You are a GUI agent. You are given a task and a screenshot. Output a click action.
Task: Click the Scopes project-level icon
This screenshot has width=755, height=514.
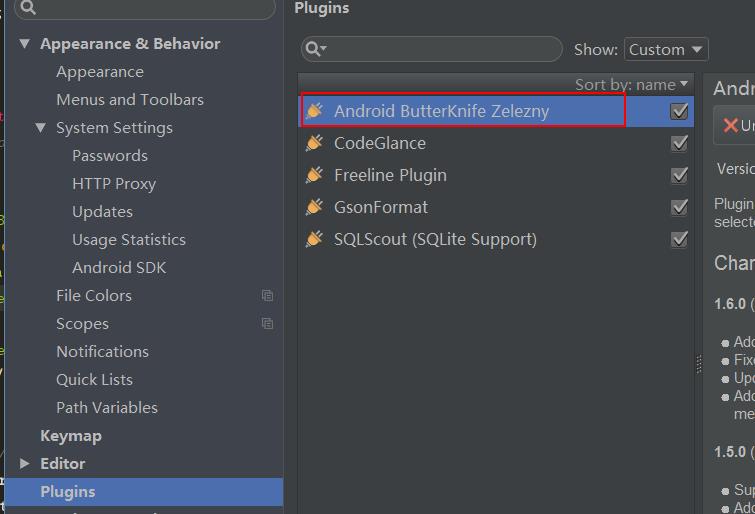(x=267, y=324)
